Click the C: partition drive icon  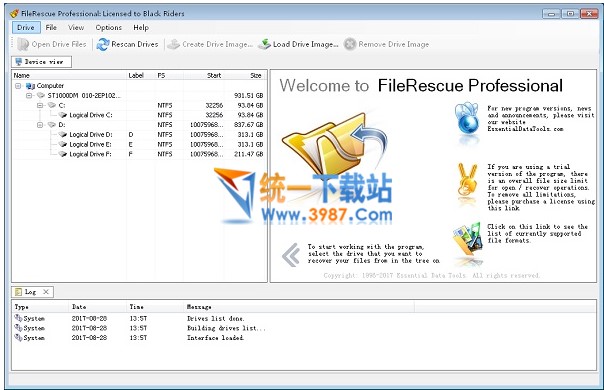tap(52, 105)
